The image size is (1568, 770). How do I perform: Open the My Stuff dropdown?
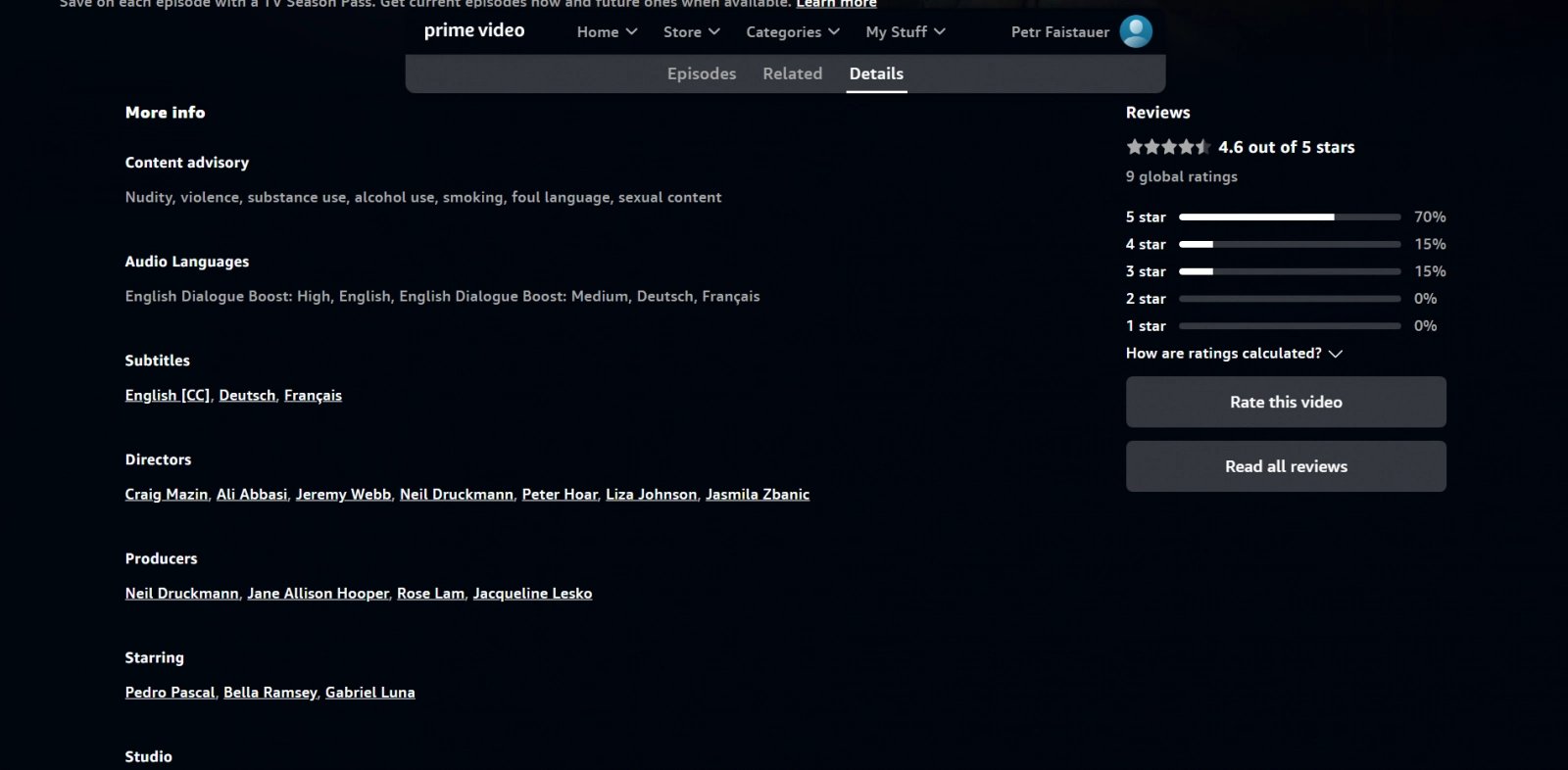[906, 32]
